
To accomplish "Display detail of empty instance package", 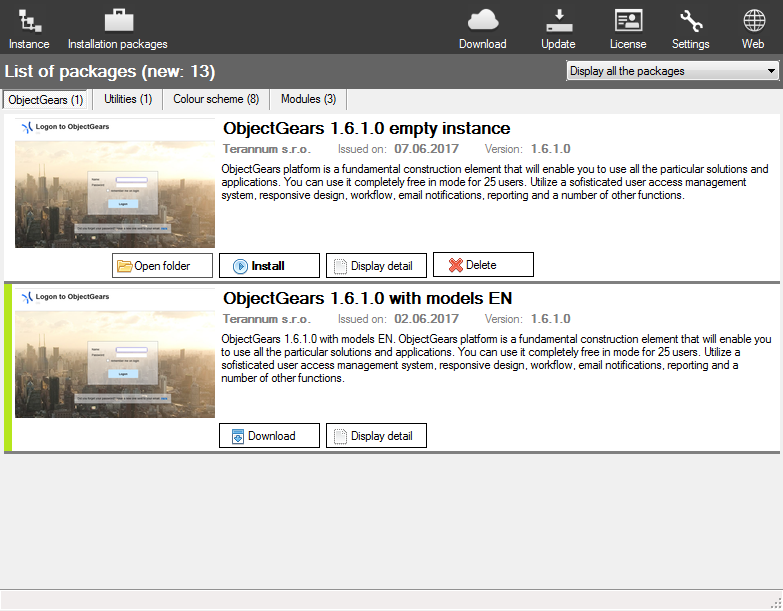I will (376, 266).
